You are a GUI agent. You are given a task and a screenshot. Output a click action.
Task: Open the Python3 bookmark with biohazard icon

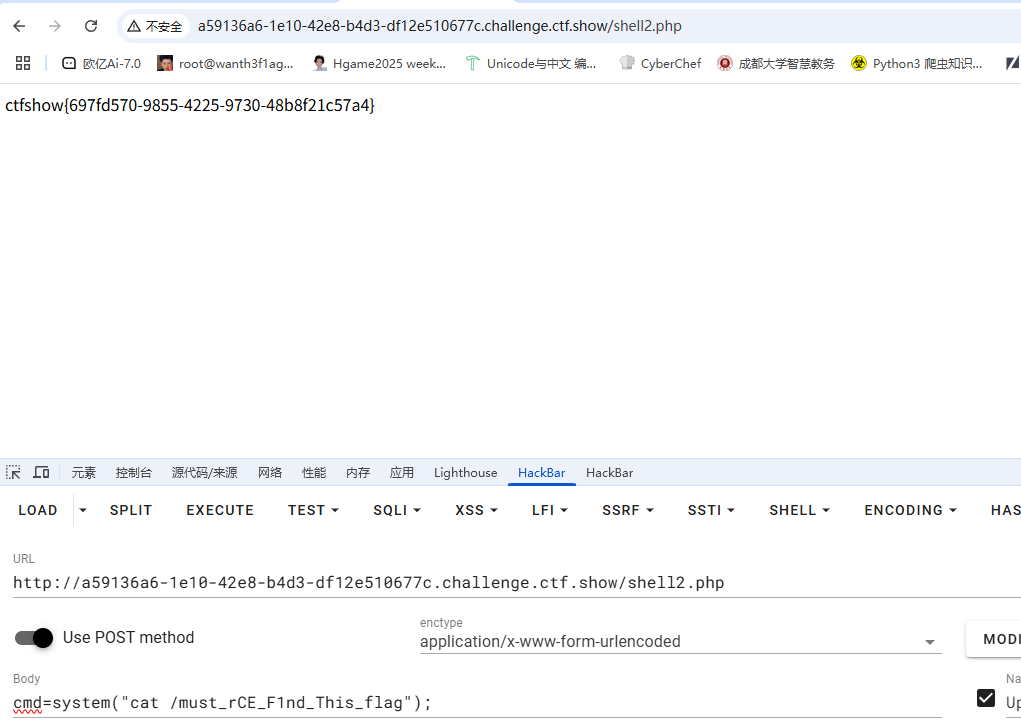pyautogui.click(x=917, y=63)
